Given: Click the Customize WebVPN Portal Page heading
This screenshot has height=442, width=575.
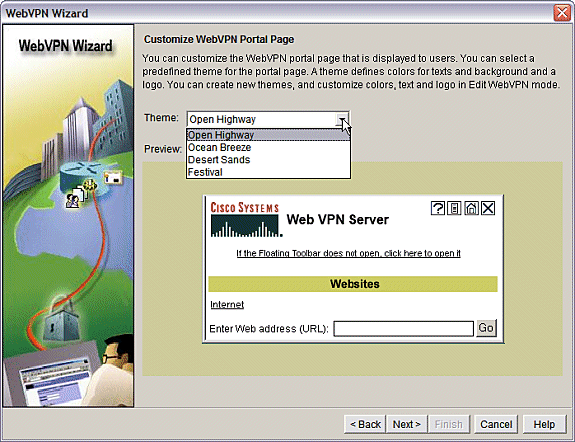Looking at the screenshot, I should coord(219,39).
